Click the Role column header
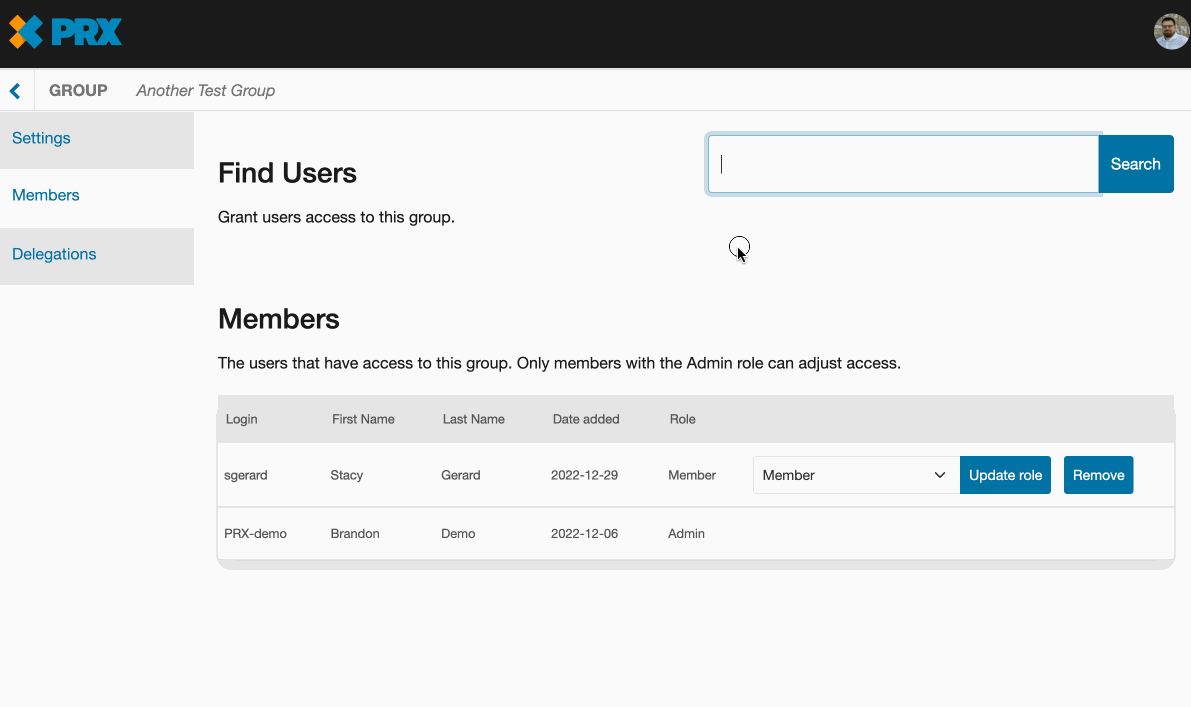Viewport: 1191px width, 707px height. click(683, 419)
